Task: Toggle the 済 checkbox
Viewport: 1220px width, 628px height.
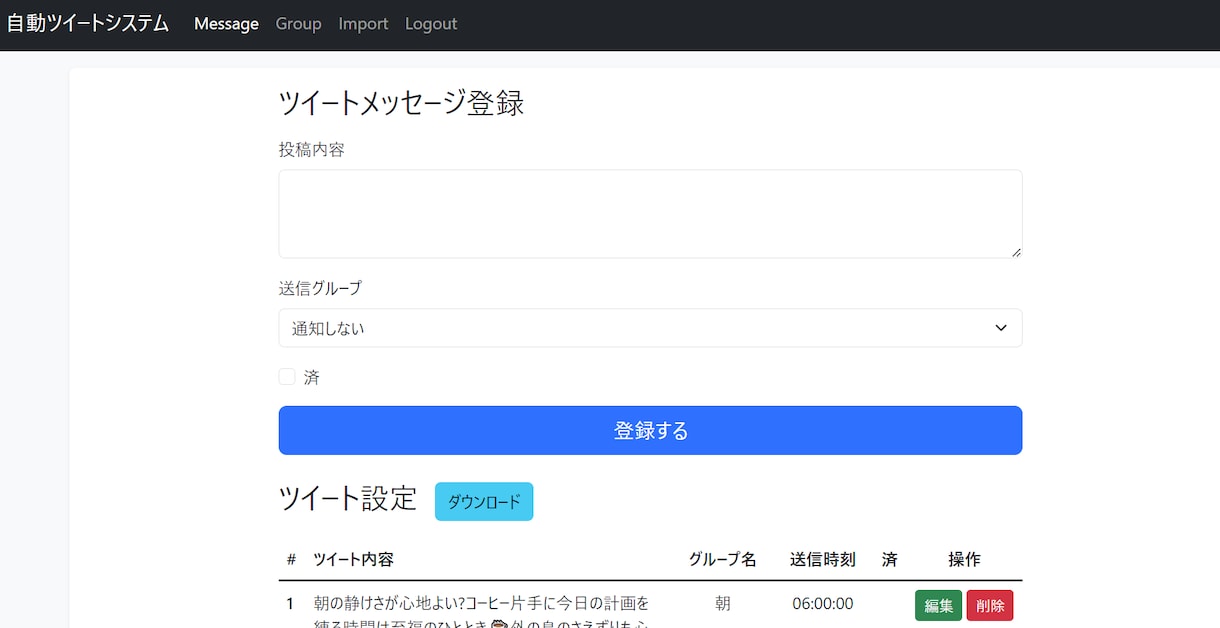Action: click(x=287, y=377)
